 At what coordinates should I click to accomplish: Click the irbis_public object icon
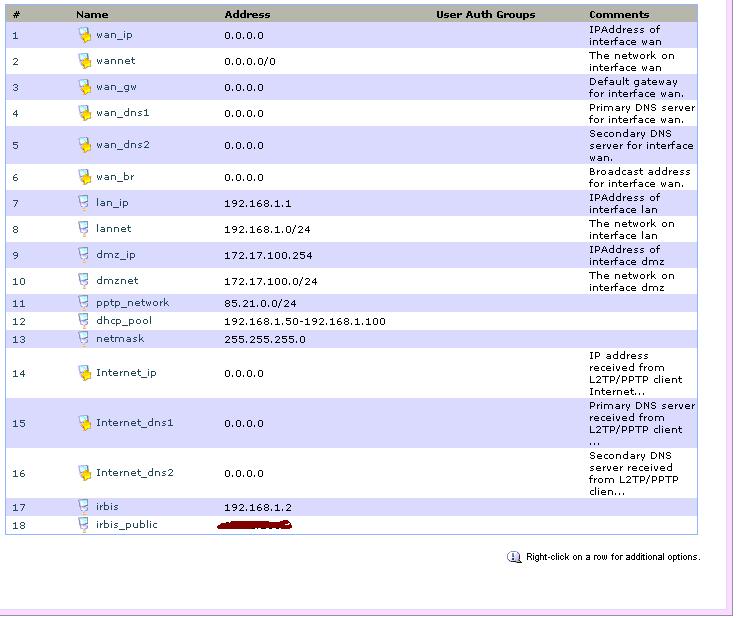(x=85, y=524)
